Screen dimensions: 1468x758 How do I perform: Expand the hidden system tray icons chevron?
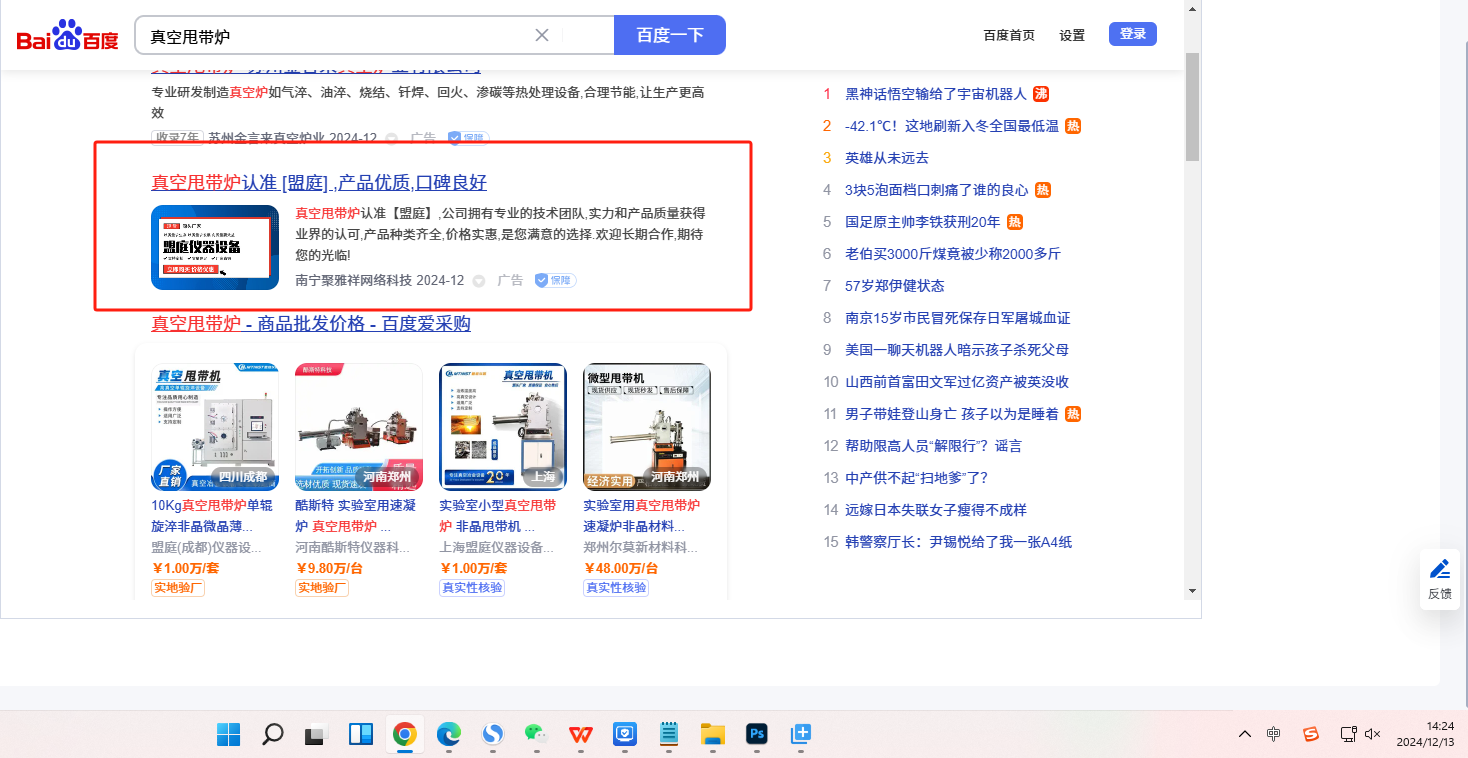tap(1244, 734)
